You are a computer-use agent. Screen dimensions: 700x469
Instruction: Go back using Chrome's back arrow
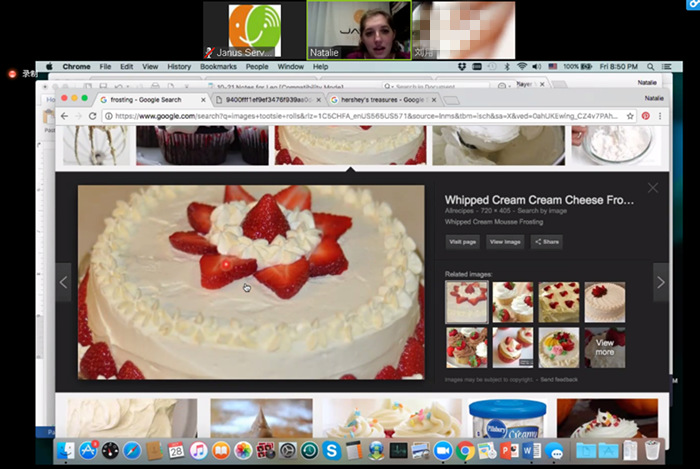tap(64, 116)
